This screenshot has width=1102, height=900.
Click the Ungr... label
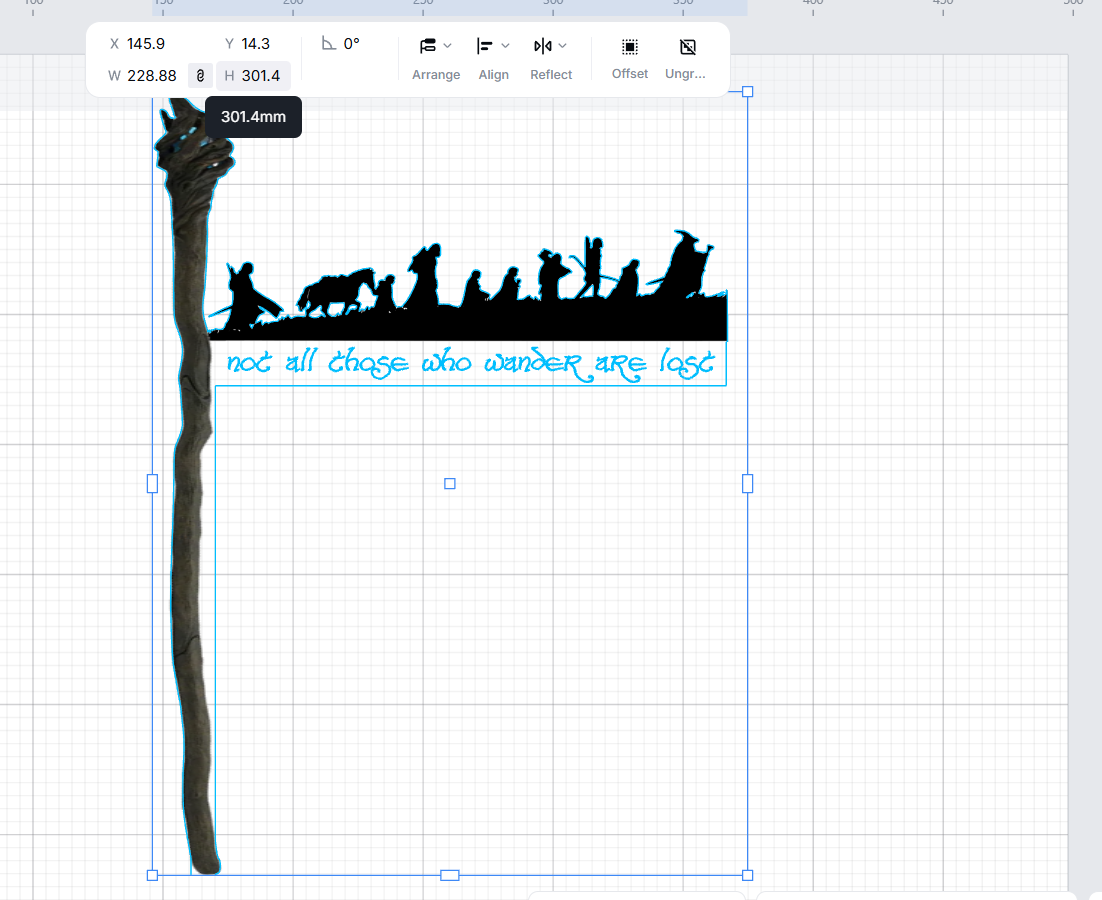[685, 74]
